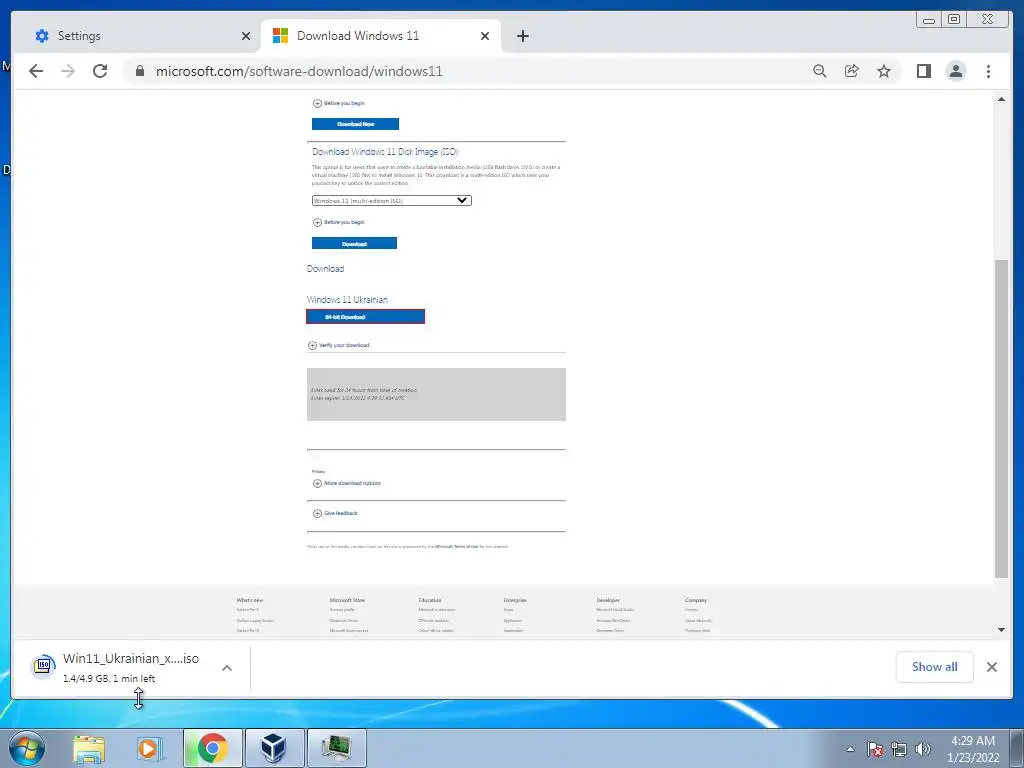Open the system monitor taskbar icon

point(336,748)
